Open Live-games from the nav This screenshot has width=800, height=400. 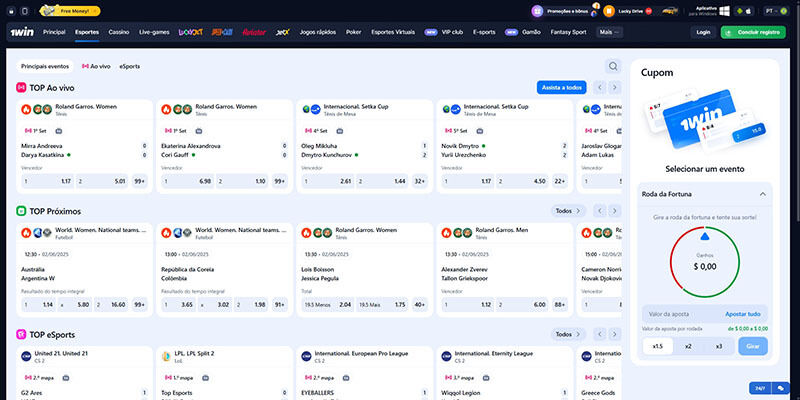(x=154, y=32)
